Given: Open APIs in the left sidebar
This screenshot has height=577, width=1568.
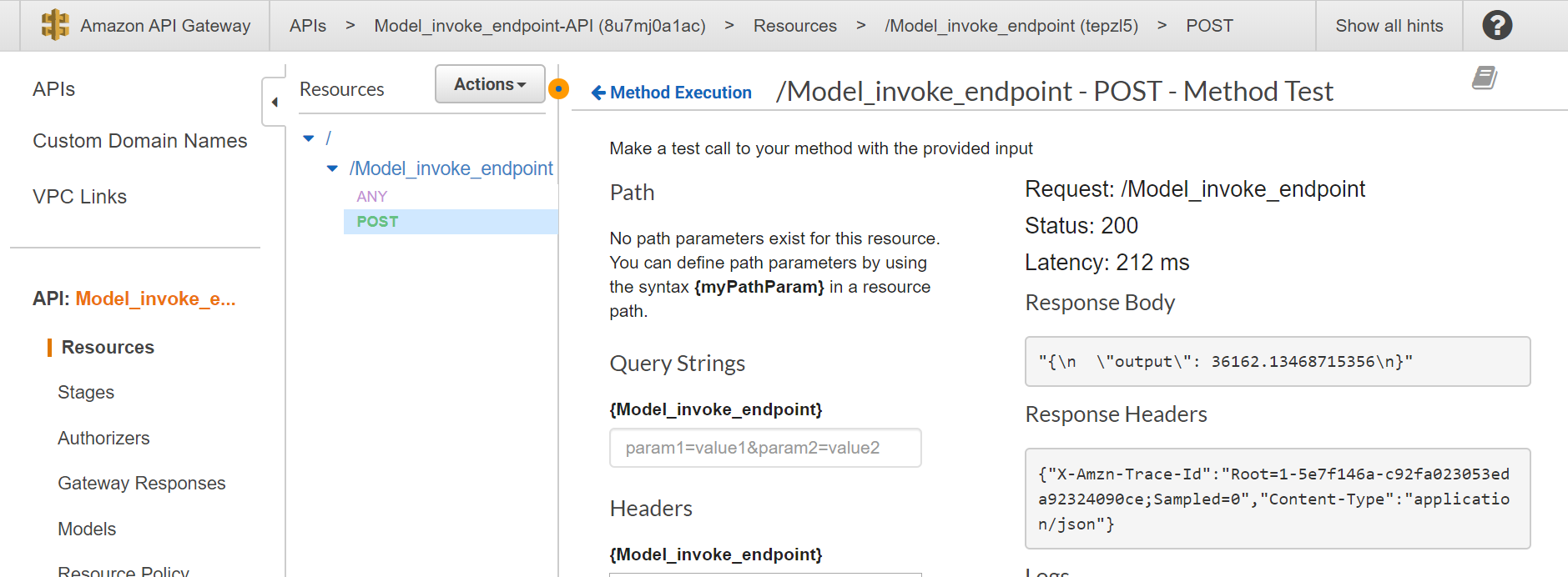Looking at the screenshot, I should pos(54,89).
